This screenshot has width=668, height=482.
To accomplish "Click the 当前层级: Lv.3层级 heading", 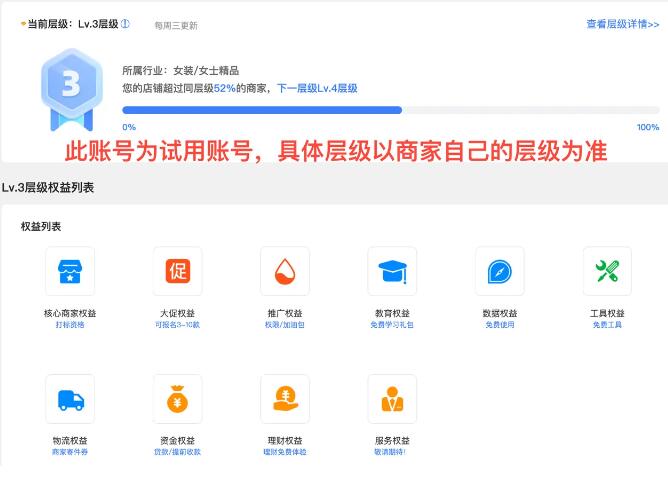I will click(72, 24).
